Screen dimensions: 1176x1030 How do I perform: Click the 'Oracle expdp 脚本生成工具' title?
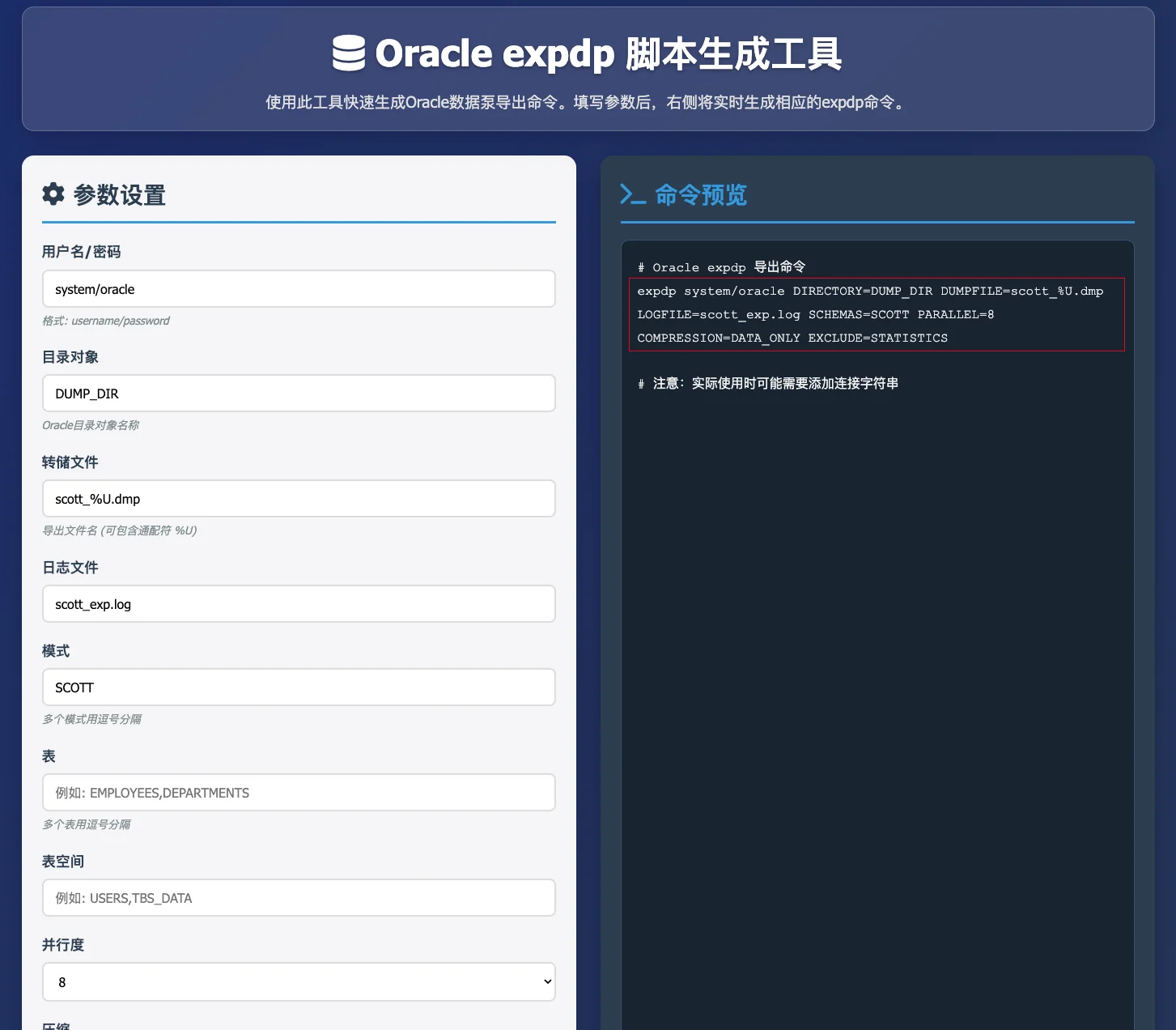(608, 54)
